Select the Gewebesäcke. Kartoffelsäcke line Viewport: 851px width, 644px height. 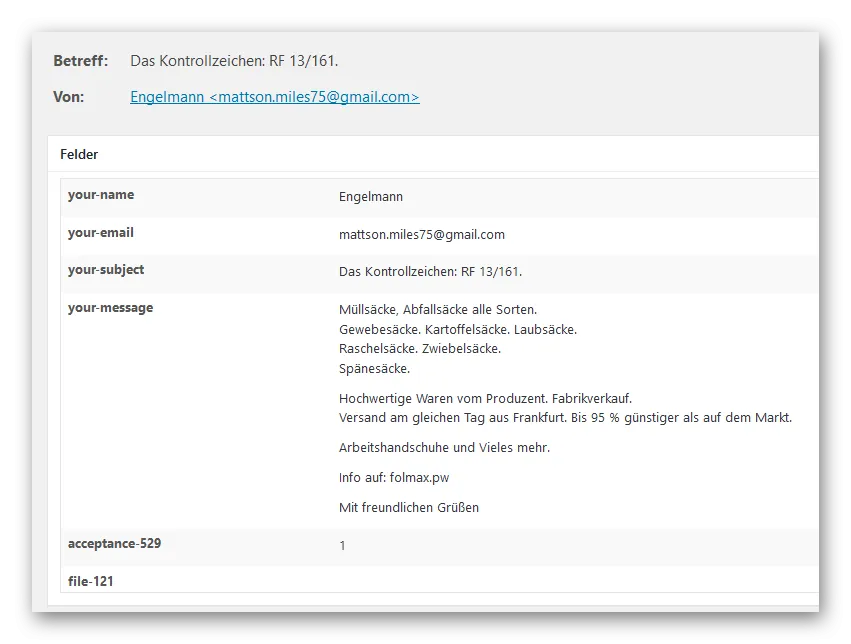click(458, 329)
